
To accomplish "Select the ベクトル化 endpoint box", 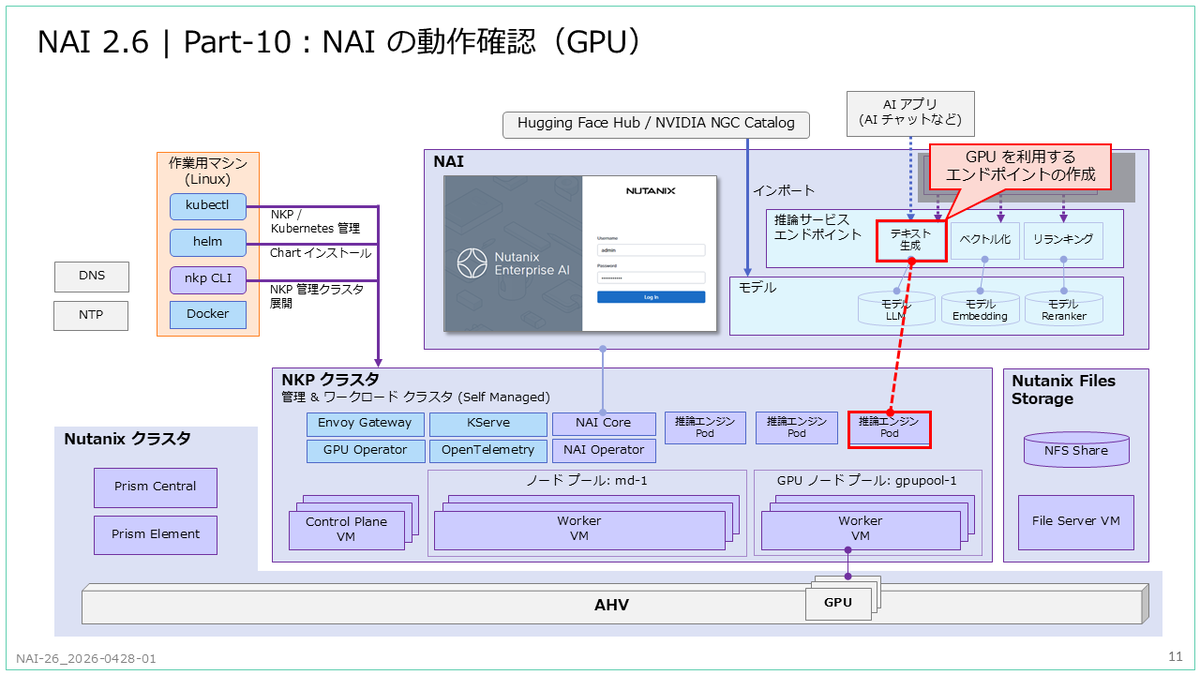I will [985, 241].
